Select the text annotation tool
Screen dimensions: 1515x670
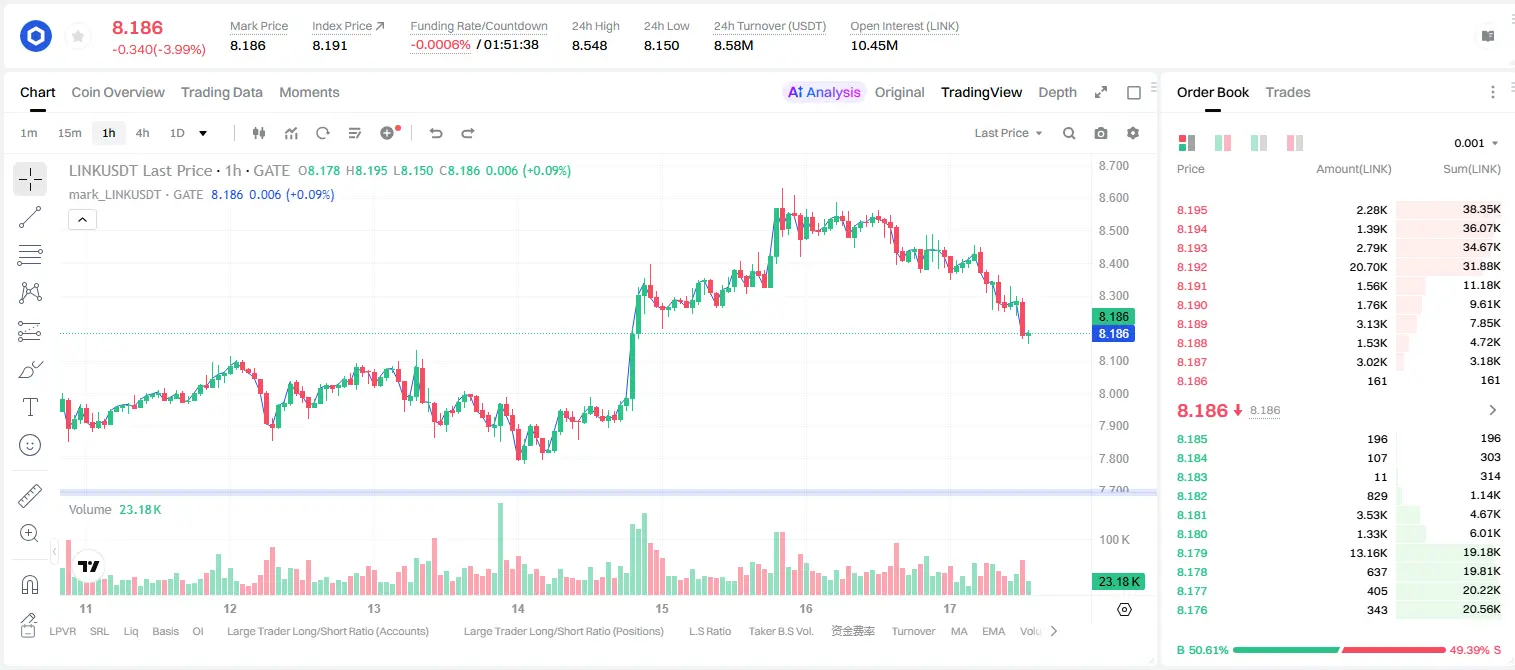tap(30, 407)
